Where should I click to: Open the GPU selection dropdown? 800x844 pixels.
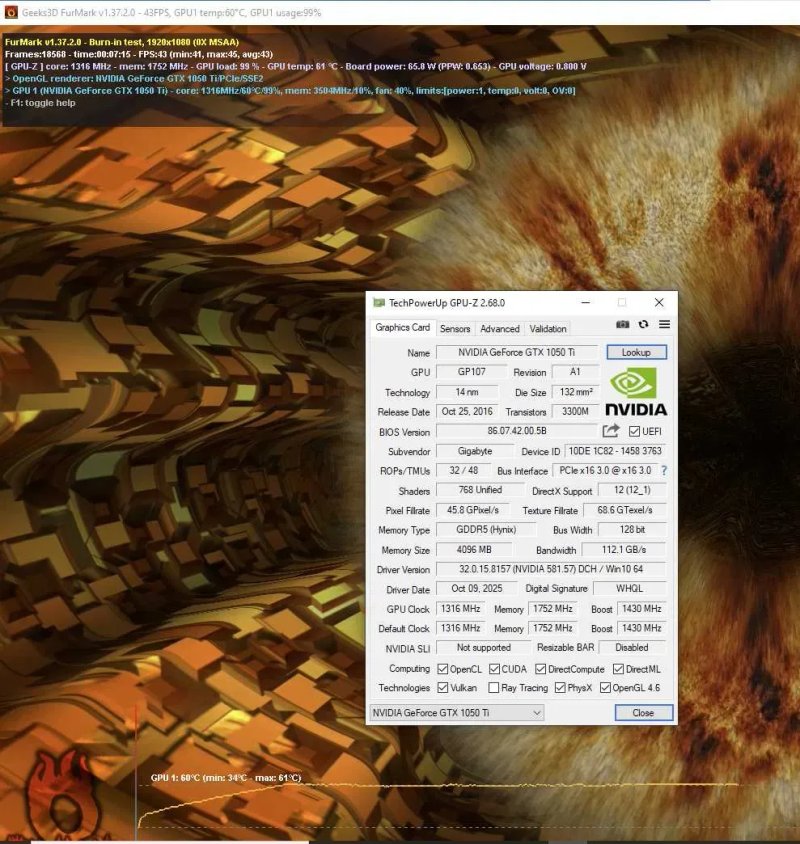(x=457, y=713)
